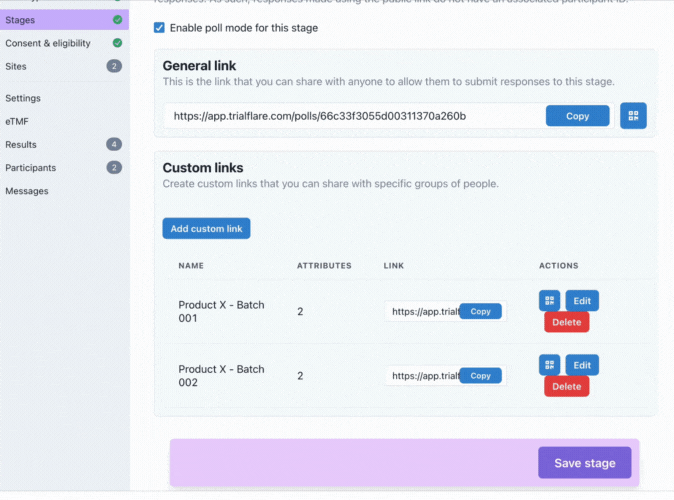This screenshot has height=500, width=674.
Task: Click green checkmark next to Consent & eligibility
Action: pyautogui.click(x=118, y=43)
